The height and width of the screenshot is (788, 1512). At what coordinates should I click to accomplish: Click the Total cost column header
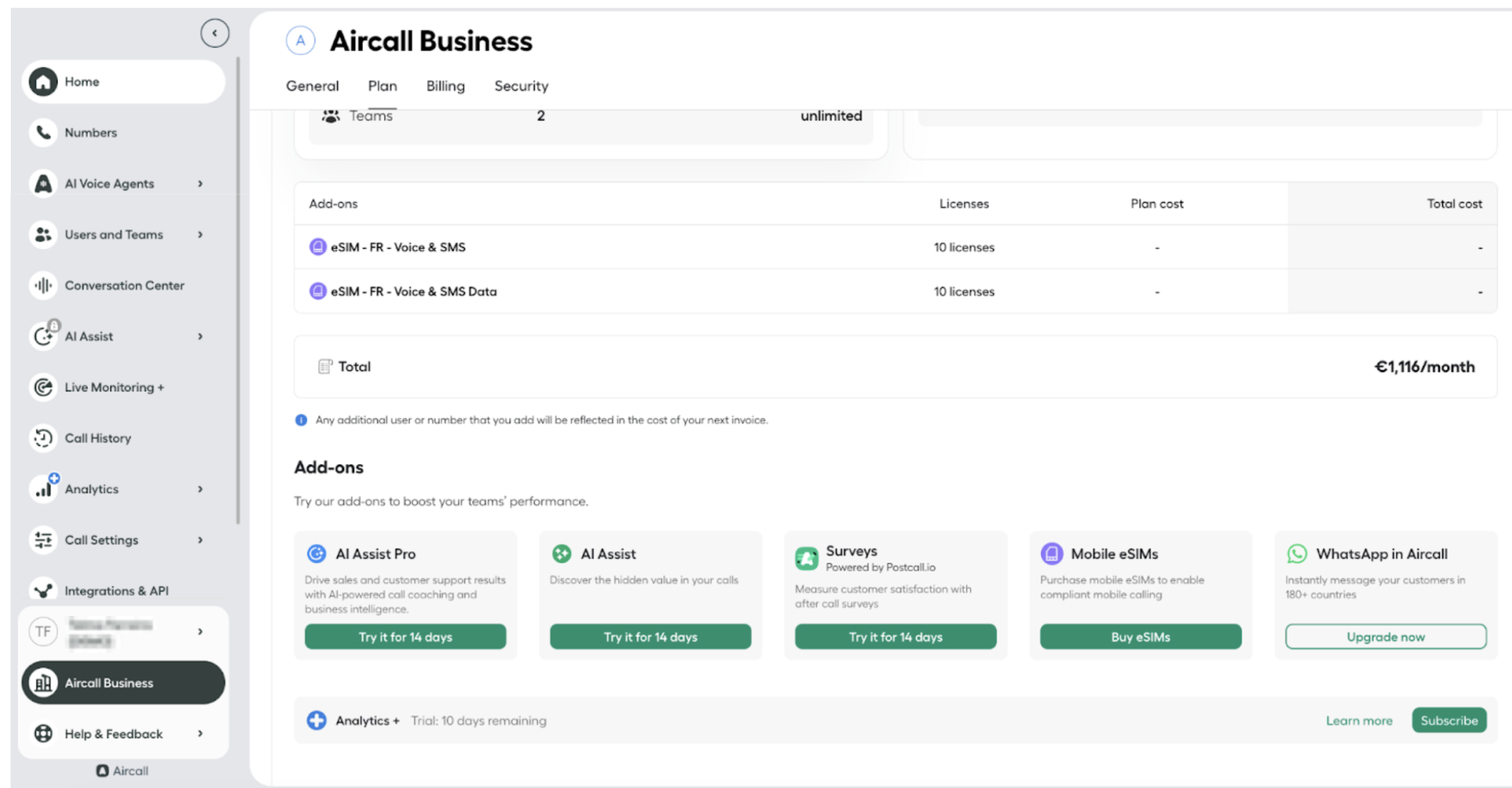click(1454, 203)
